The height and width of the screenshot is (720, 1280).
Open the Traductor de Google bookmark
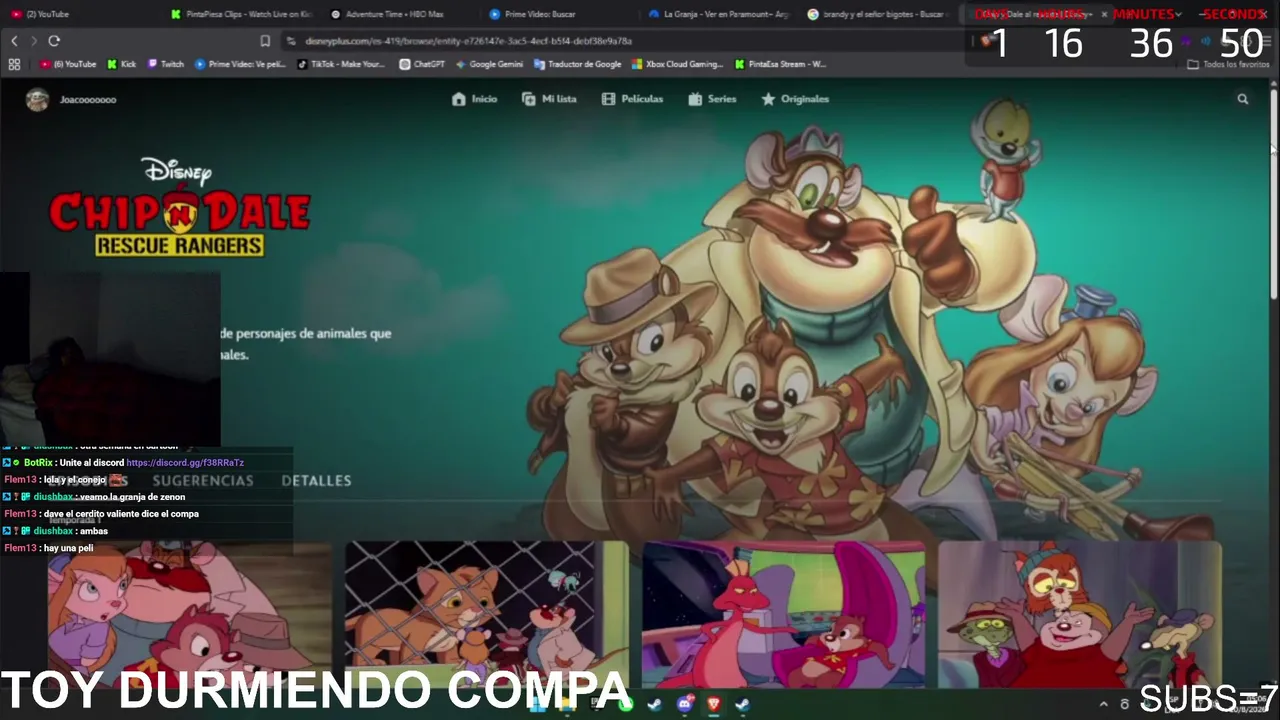click(578, 64)
